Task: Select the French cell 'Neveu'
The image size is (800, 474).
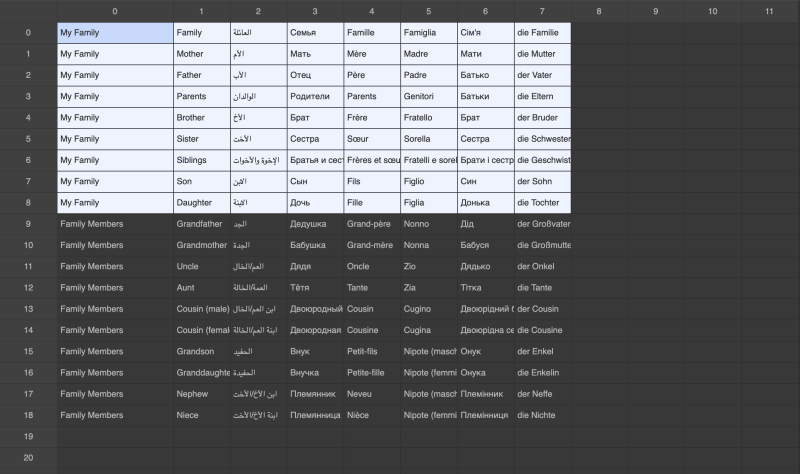Action: click(x=372, y=394)
